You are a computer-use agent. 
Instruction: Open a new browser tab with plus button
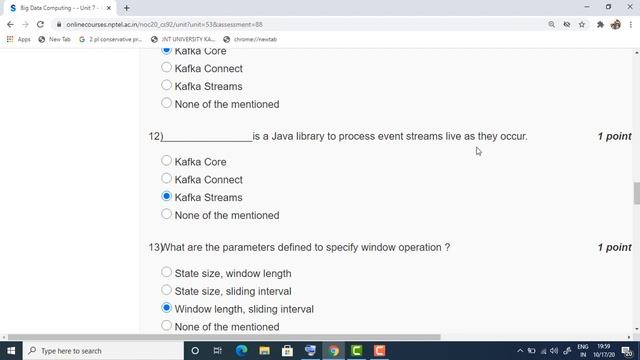pos(127,8)
